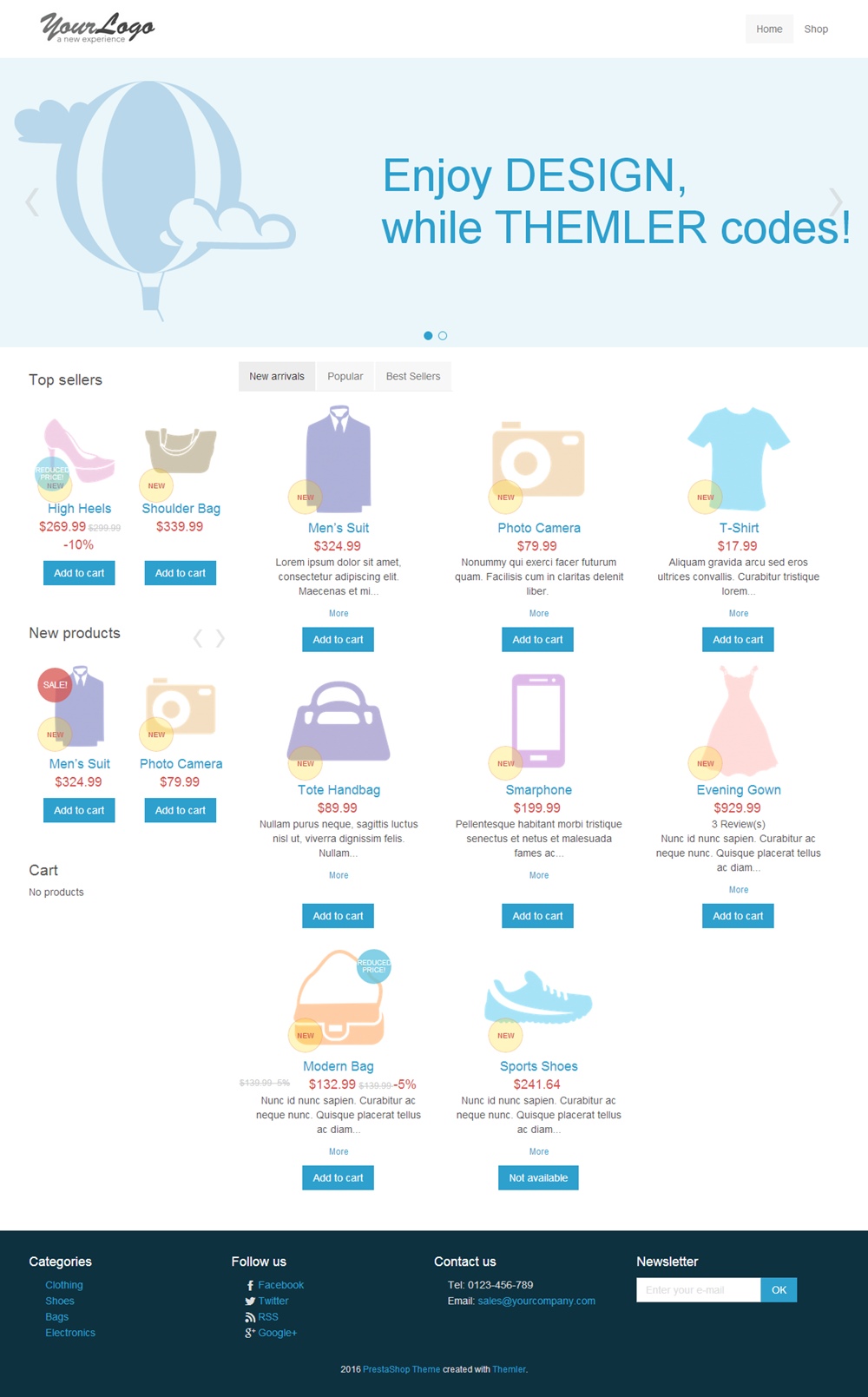Screen dimensions: 868x1397
Task: Switch to the Popular tab
Action: [x=345, y=377]
